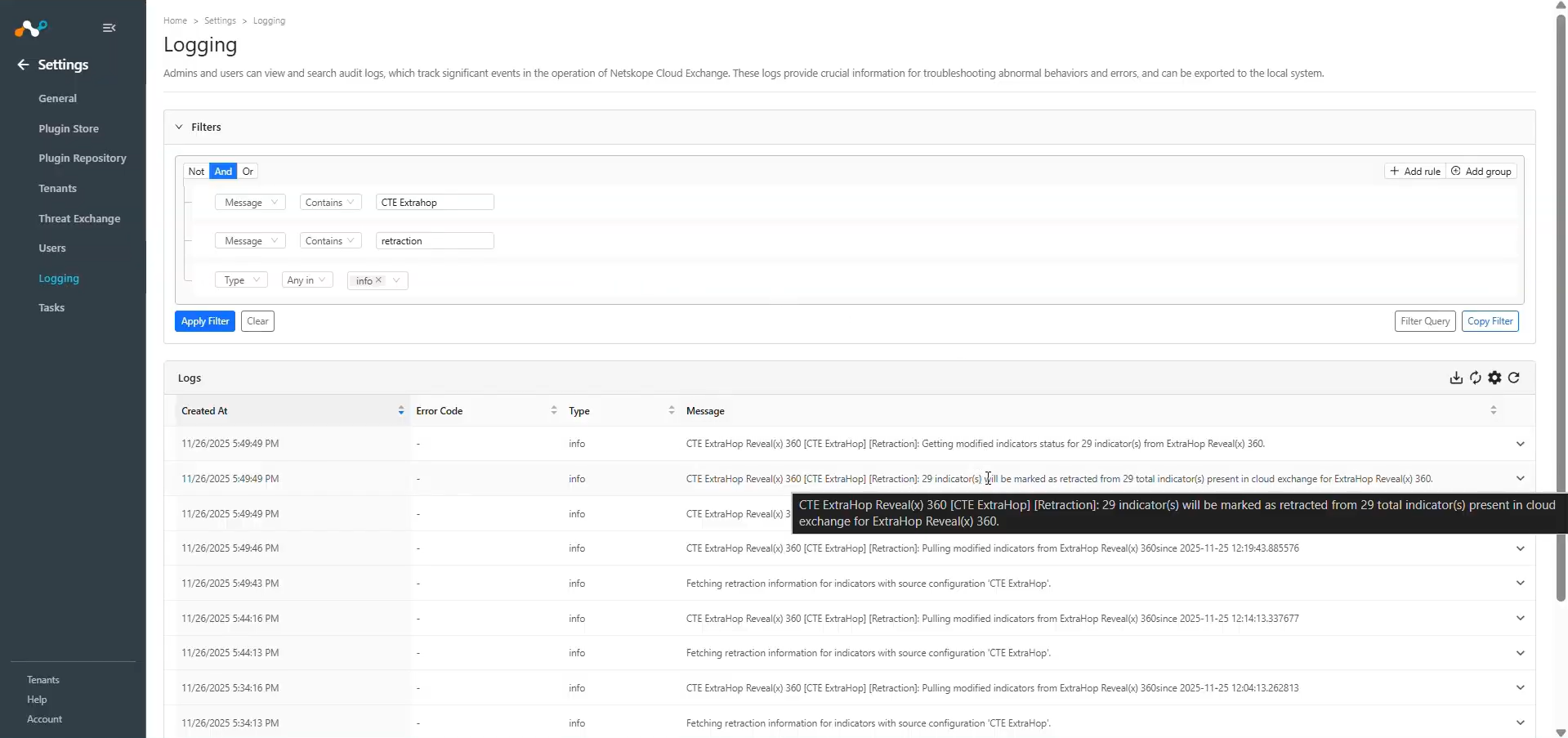Click the '11/26/2025 5:44:16 PM' timestamp cell
The image size is (1568, 738).
[230, 619]
